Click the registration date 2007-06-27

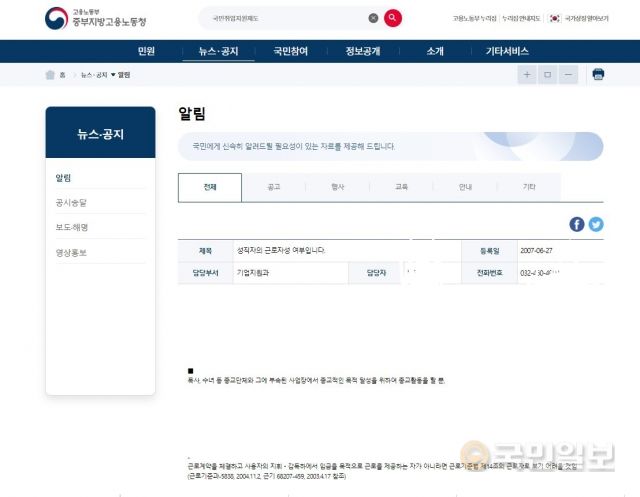(536, 251)
